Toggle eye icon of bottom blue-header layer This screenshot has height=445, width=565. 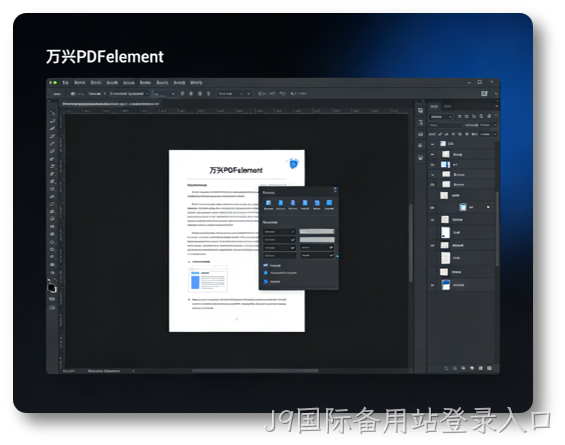433,285
